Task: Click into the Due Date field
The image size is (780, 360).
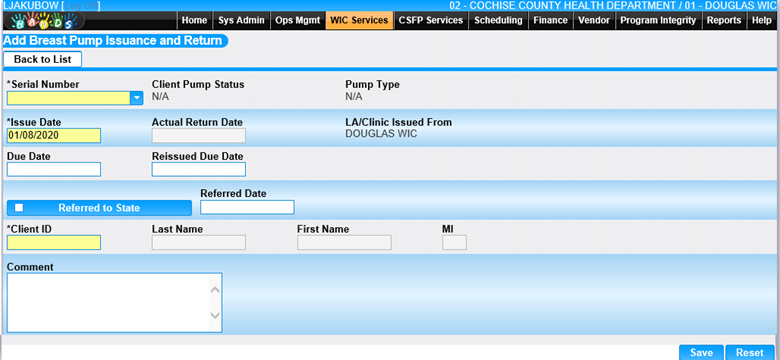Action: [54, 169]
